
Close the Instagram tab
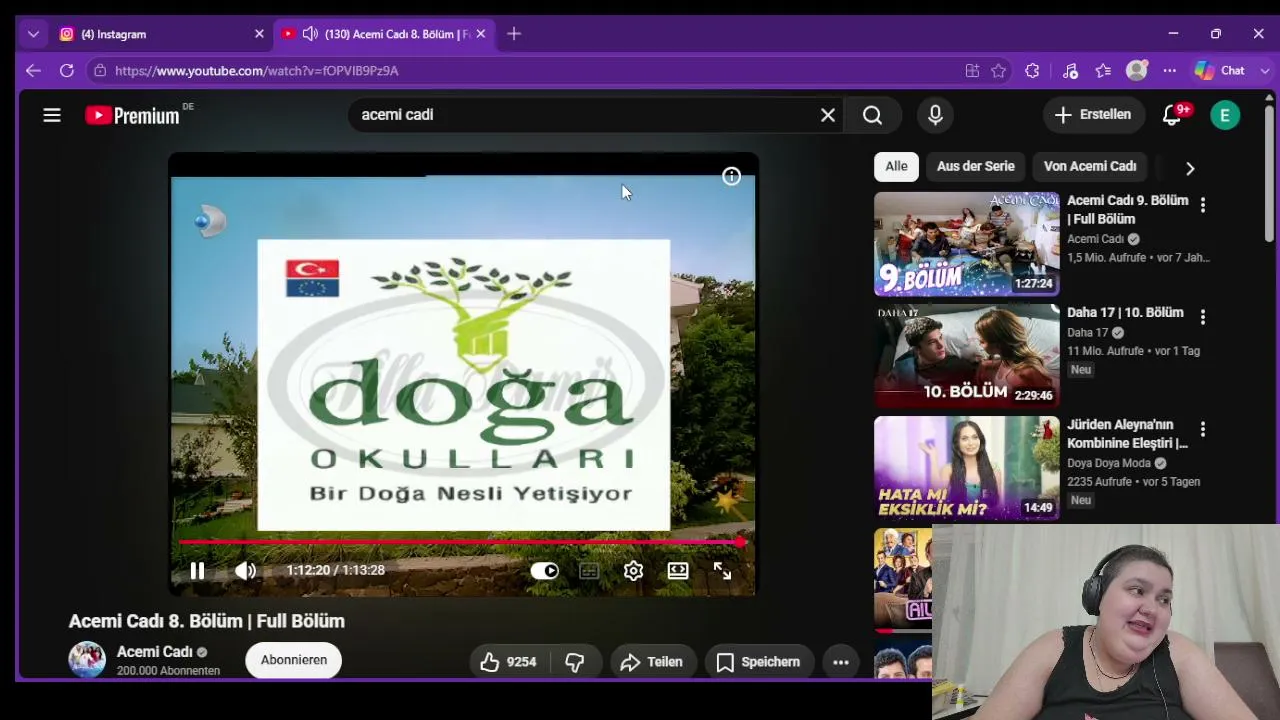259,34
